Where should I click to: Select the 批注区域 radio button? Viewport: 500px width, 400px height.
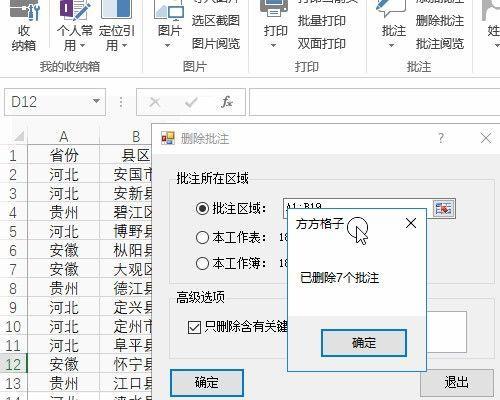coord(202,209)
